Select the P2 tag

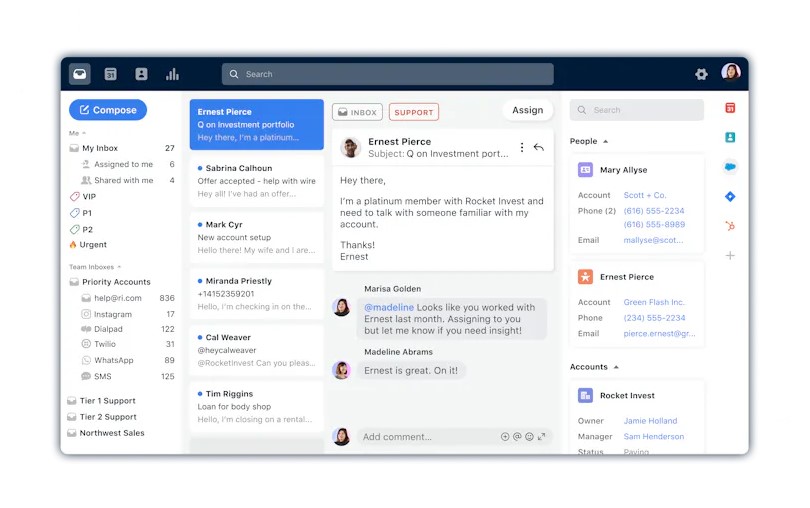tap(81, 229)
